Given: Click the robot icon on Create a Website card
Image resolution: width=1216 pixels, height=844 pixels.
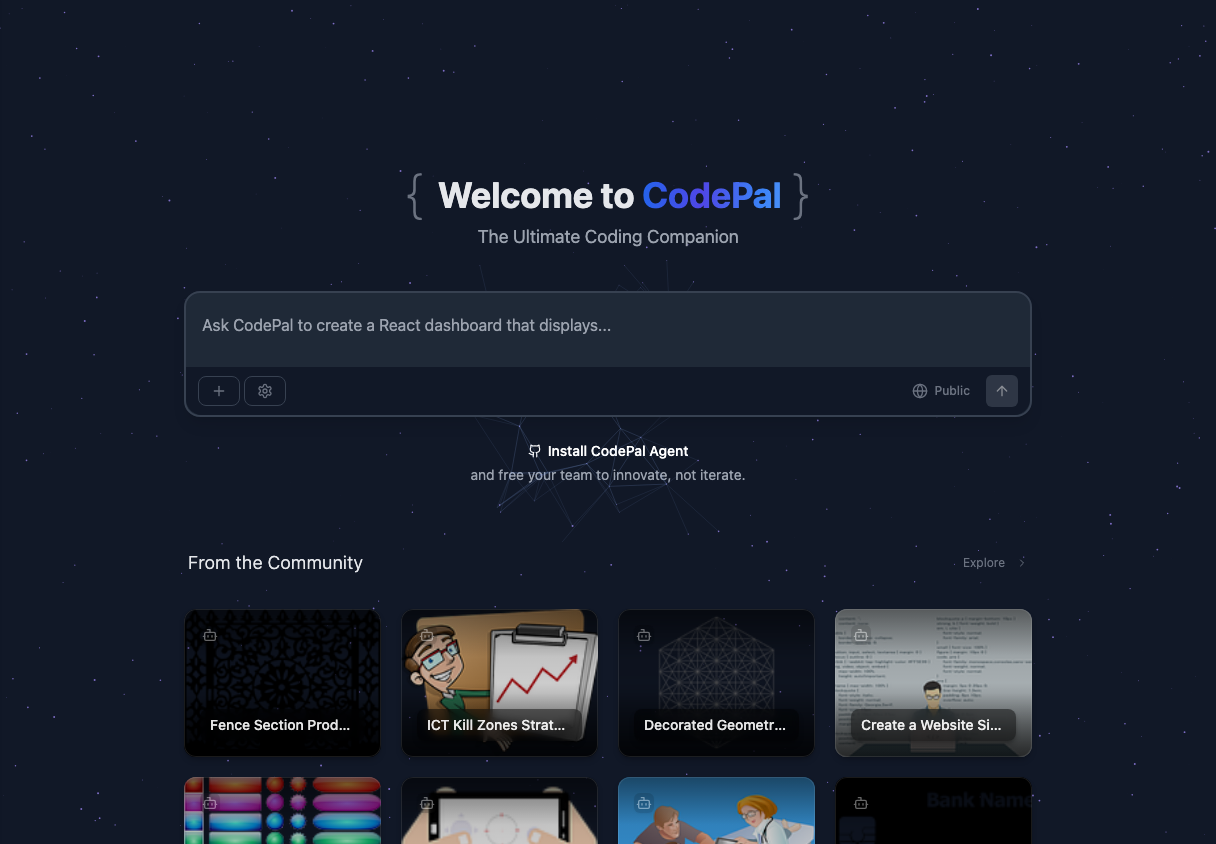Looking at the screenshot, I should point(861,635).
